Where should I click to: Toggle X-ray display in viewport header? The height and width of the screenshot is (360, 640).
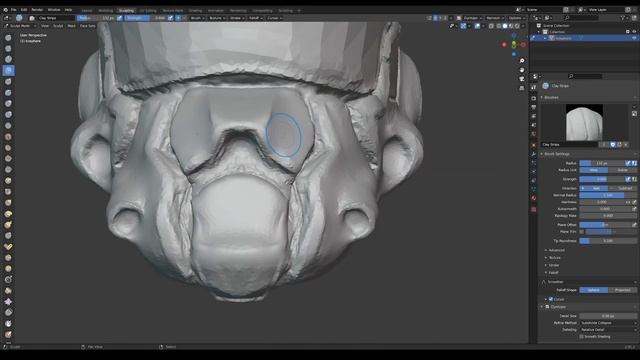click(491, 26)
